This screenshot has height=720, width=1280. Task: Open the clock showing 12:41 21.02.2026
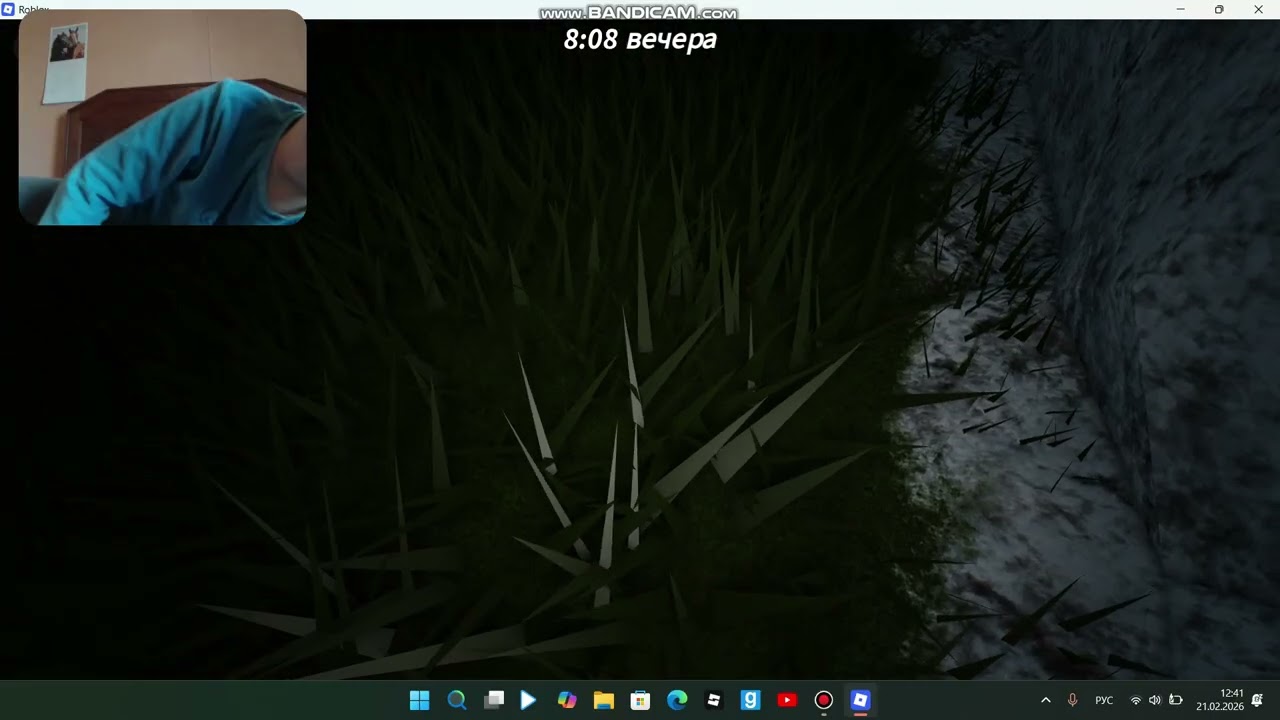point(1219,700)
